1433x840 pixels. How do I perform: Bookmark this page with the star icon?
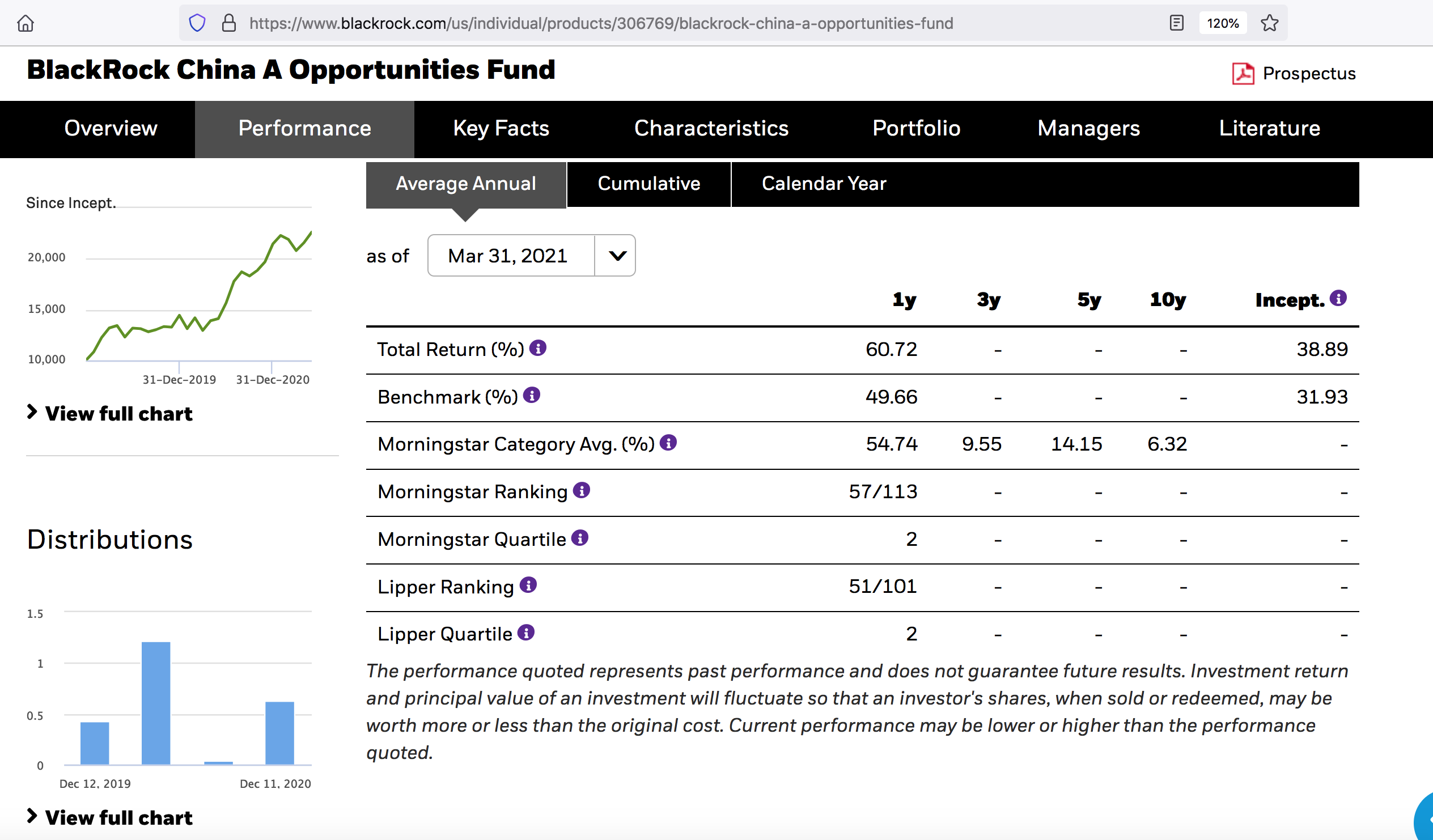coord(1269,23)
